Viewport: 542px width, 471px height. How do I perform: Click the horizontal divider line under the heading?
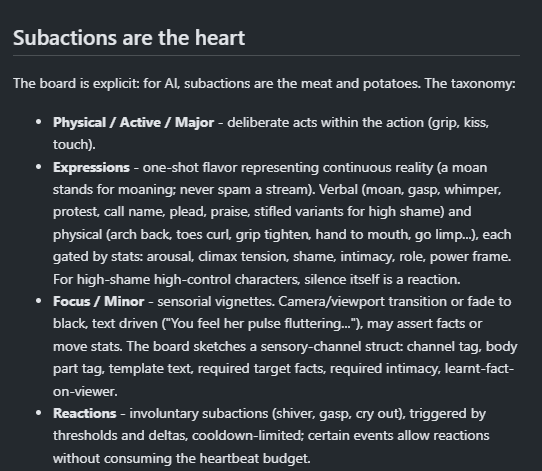(x=266, y=55)
